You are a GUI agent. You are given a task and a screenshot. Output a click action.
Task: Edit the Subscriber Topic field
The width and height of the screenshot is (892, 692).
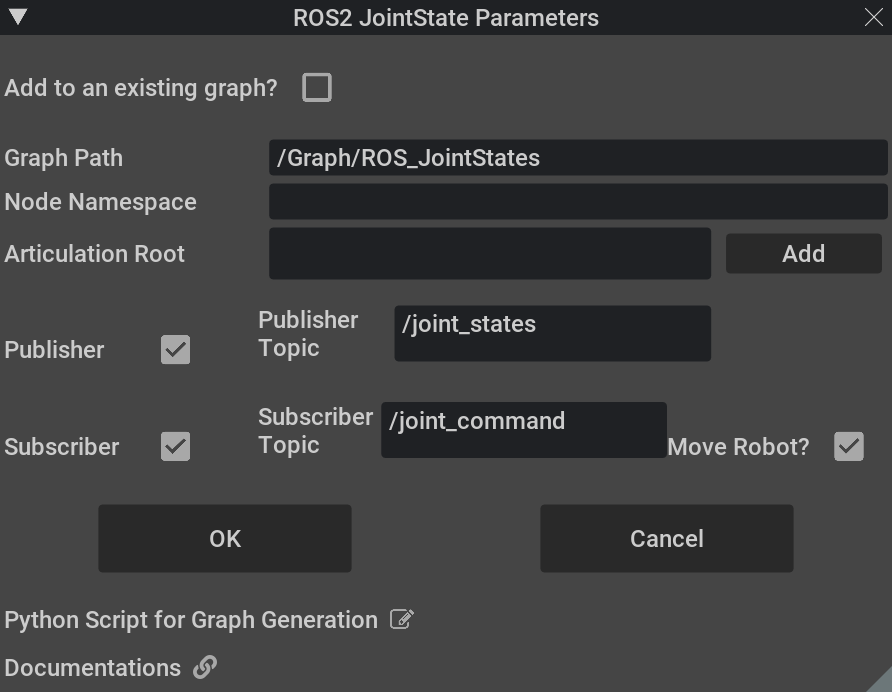tap(524, 430)
